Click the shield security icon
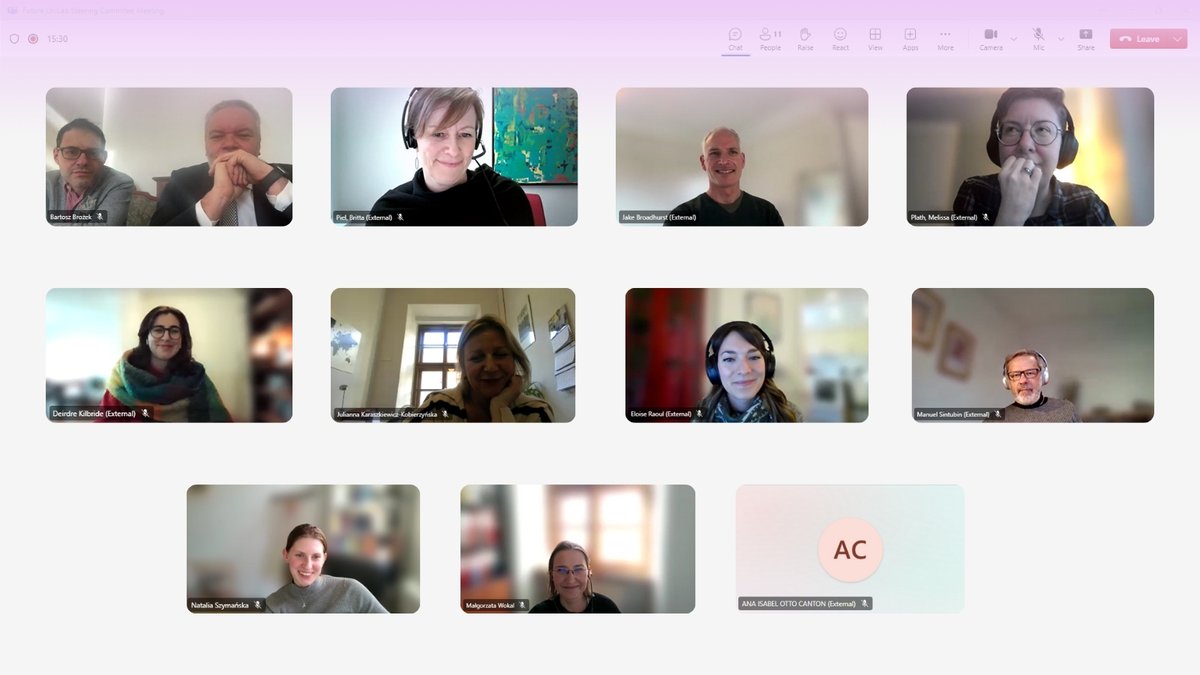 14,39
